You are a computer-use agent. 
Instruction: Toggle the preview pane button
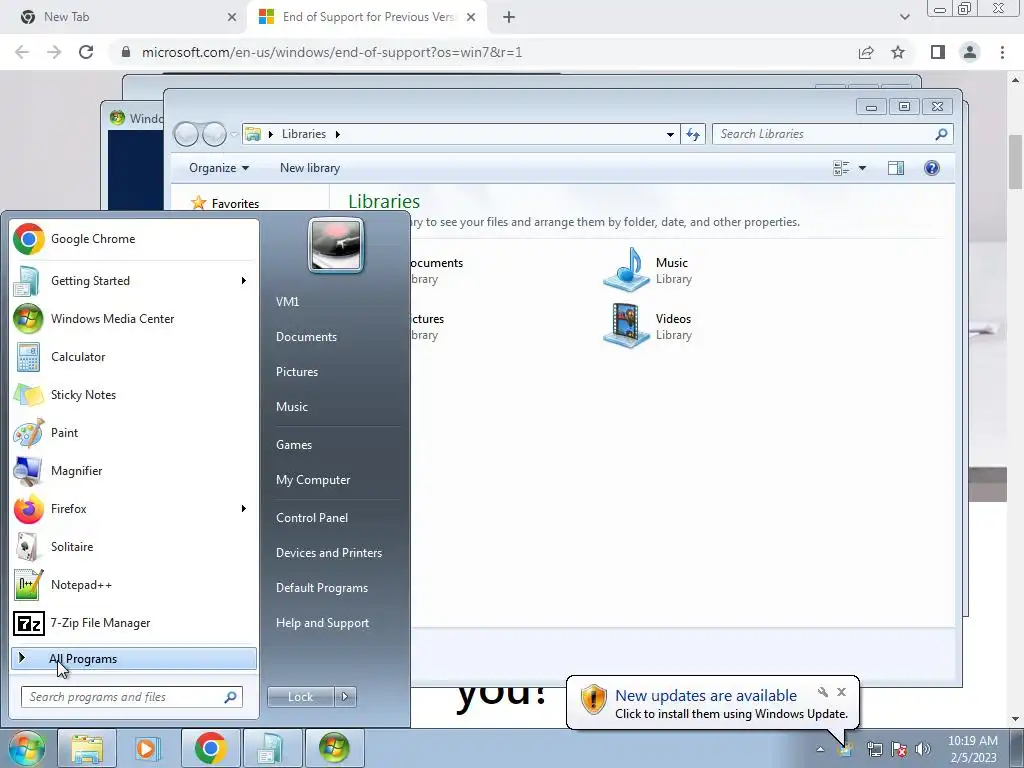pyautogui.click(x=896, y=168)
